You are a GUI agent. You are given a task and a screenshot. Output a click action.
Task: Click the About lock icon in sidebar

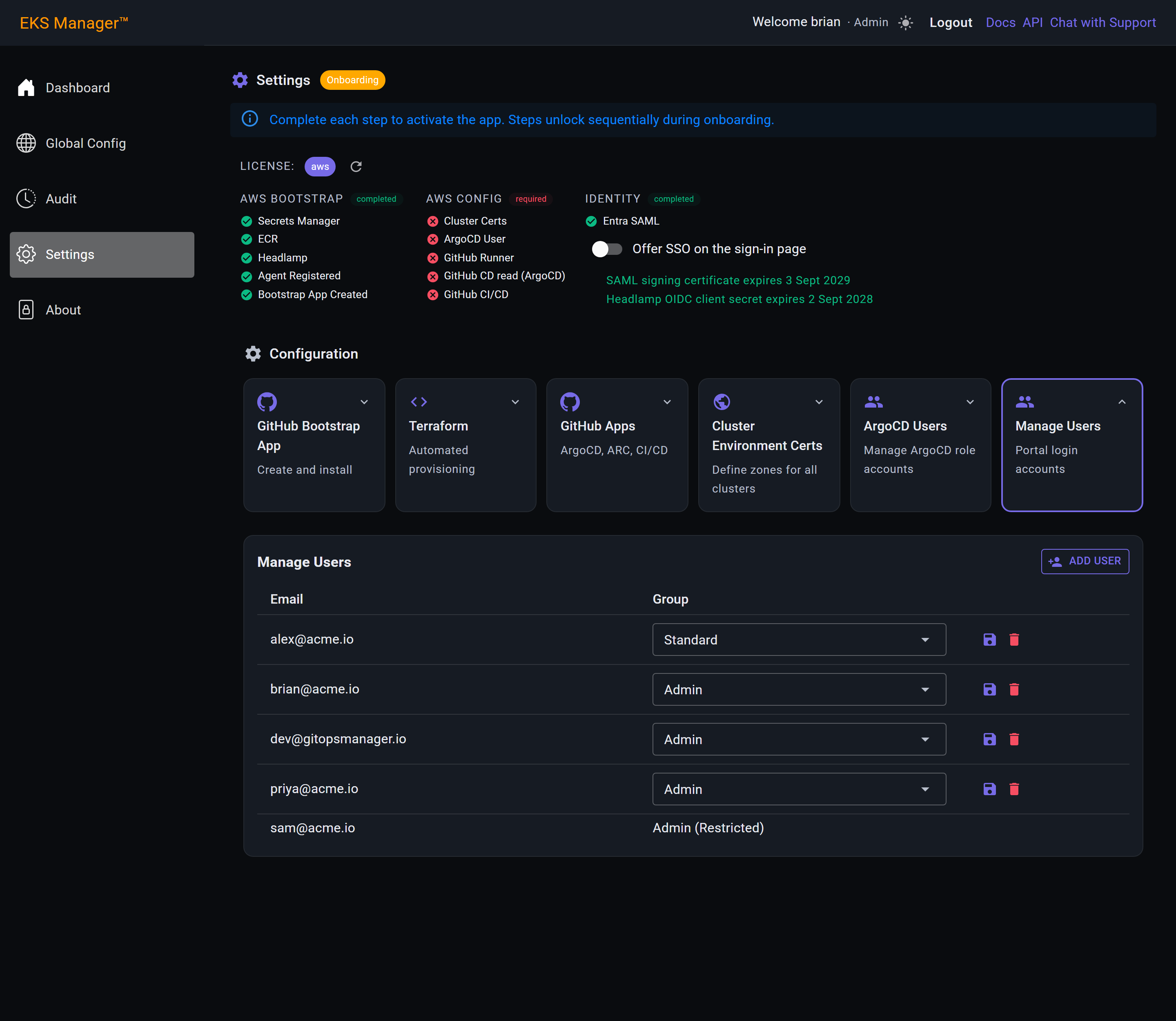pos(26,310)
